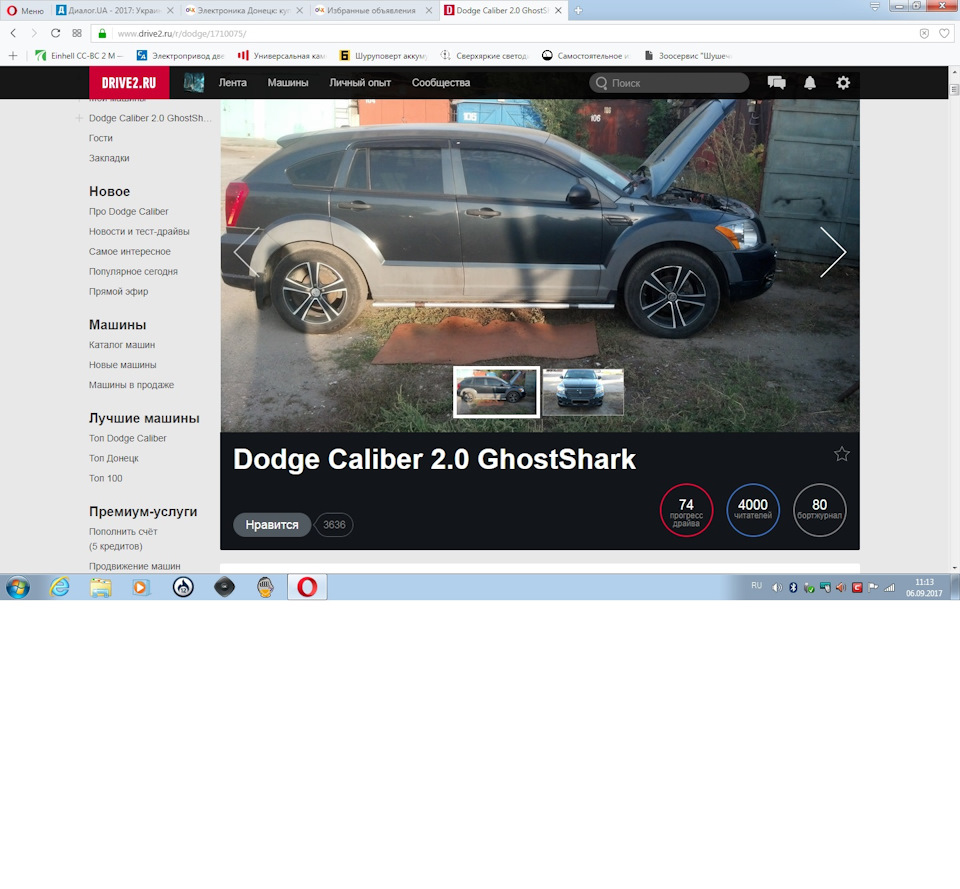
Task: Go back with browser back arrow
Action: click(13, 33)
